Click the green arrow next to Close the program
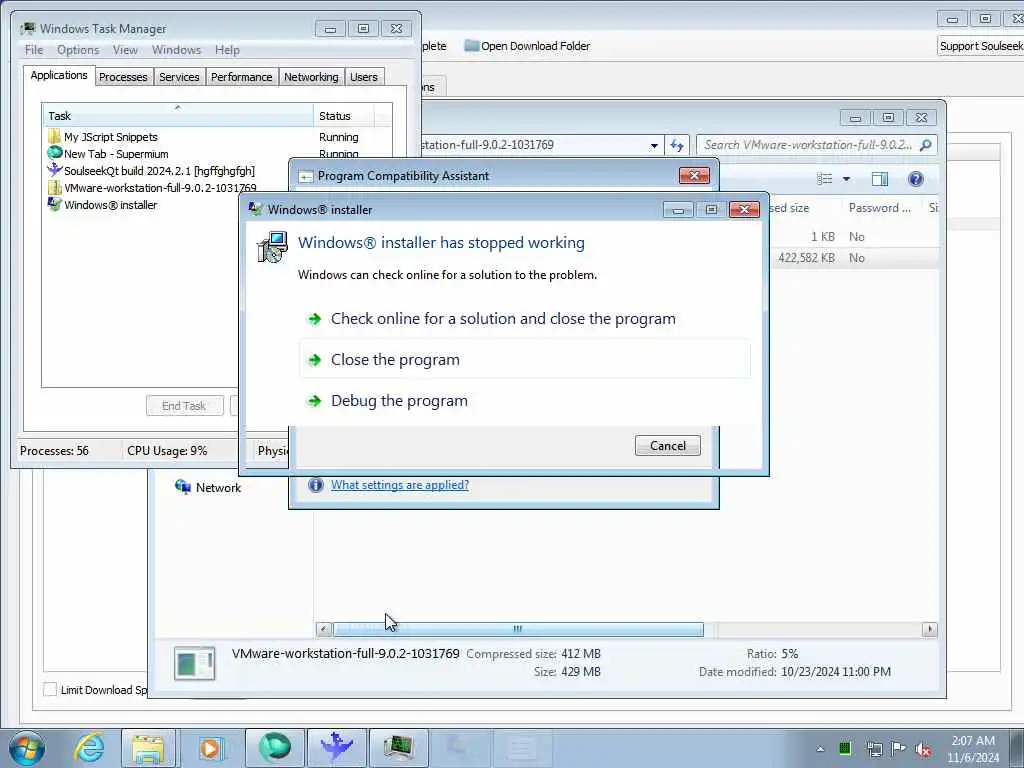 point(315,360)
